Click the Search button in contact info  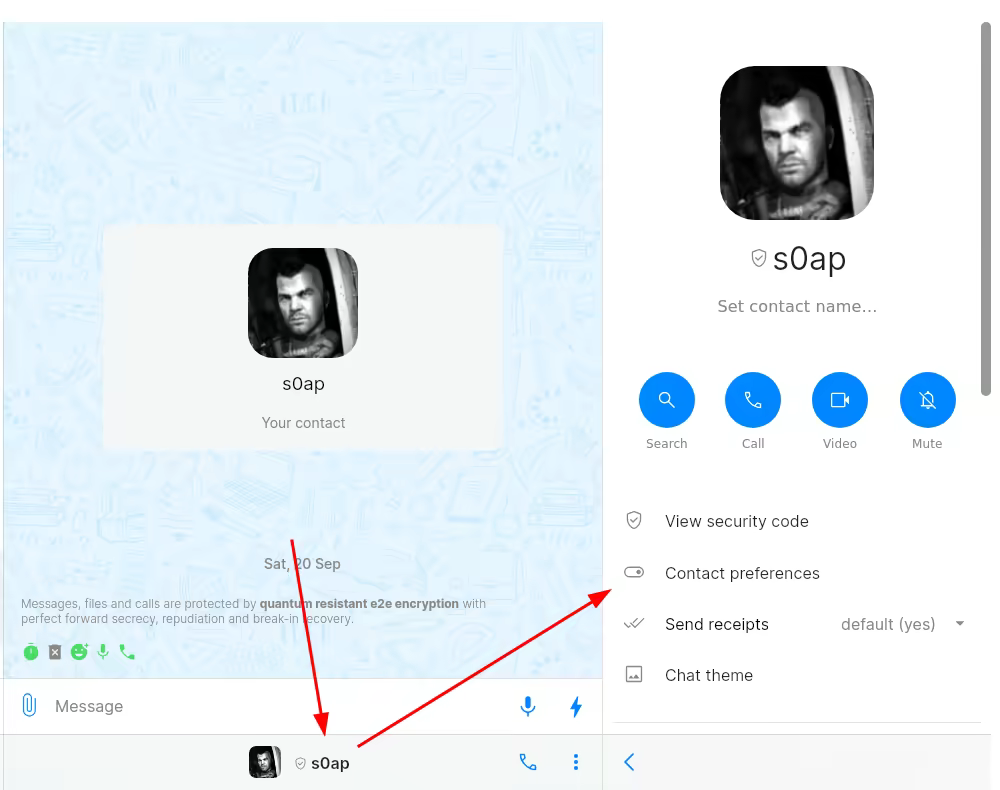tap(666, 400)
